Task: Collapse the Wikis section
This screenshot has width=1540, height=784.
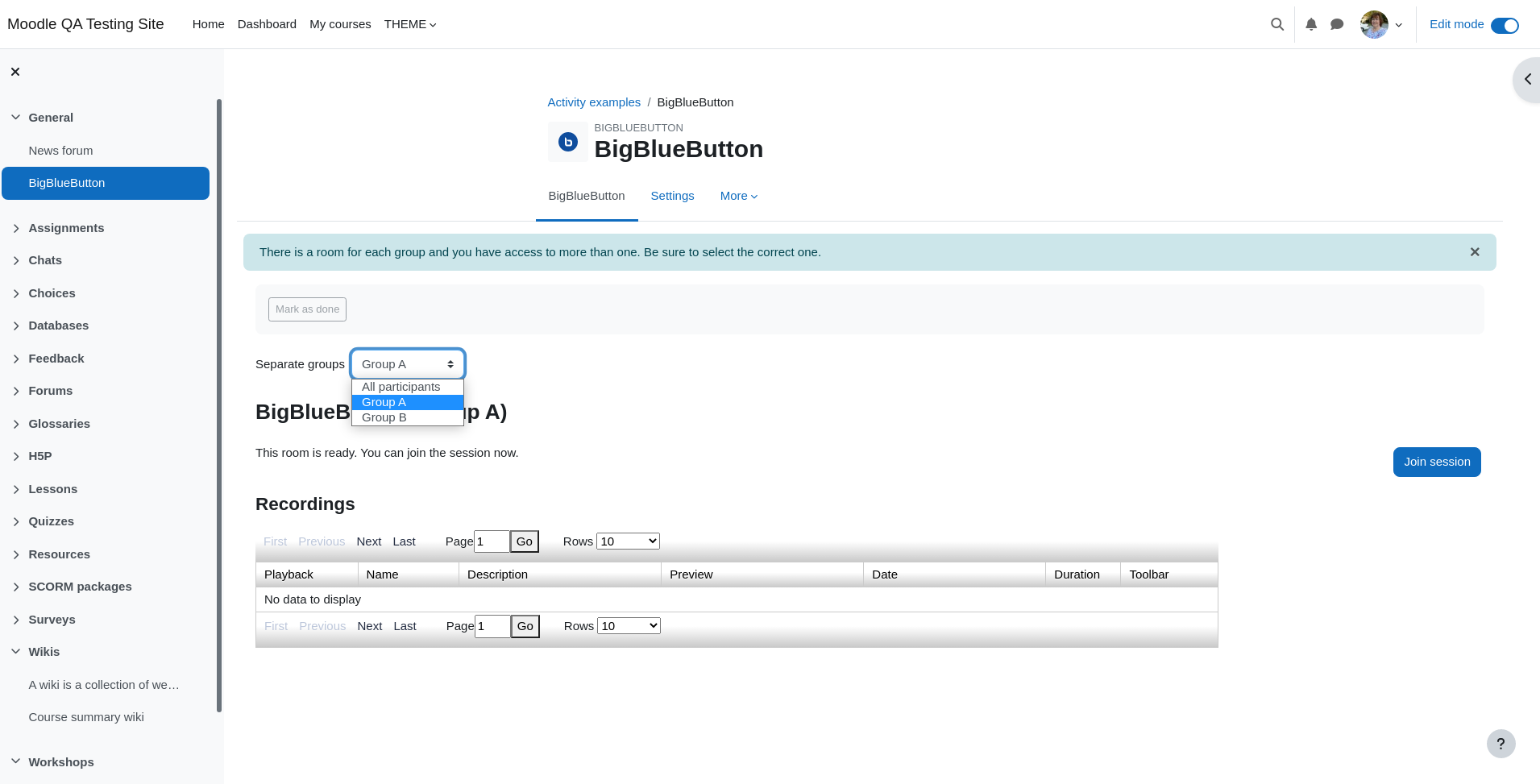Action: pos(16,652)
